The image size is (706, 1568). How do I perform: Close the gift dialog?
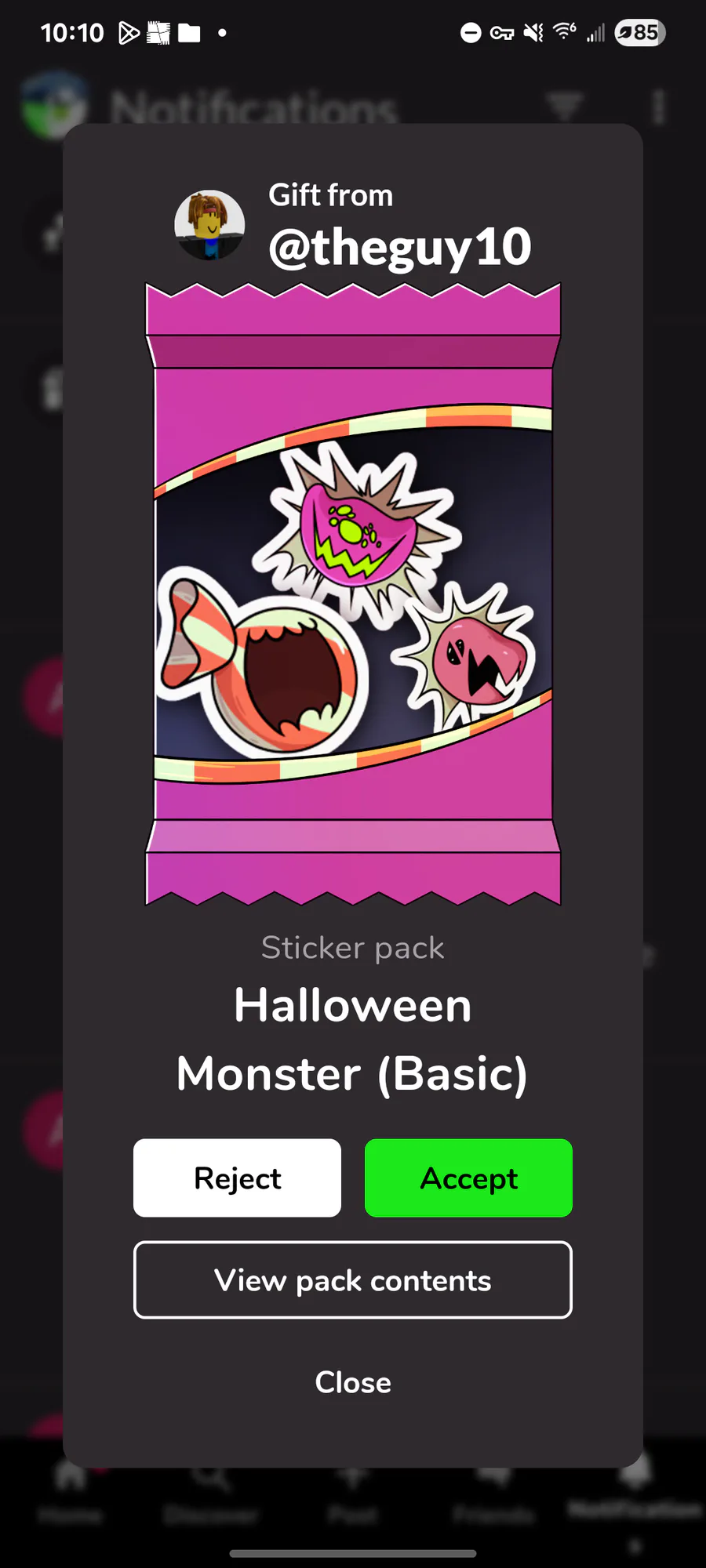coord(353,1382)
